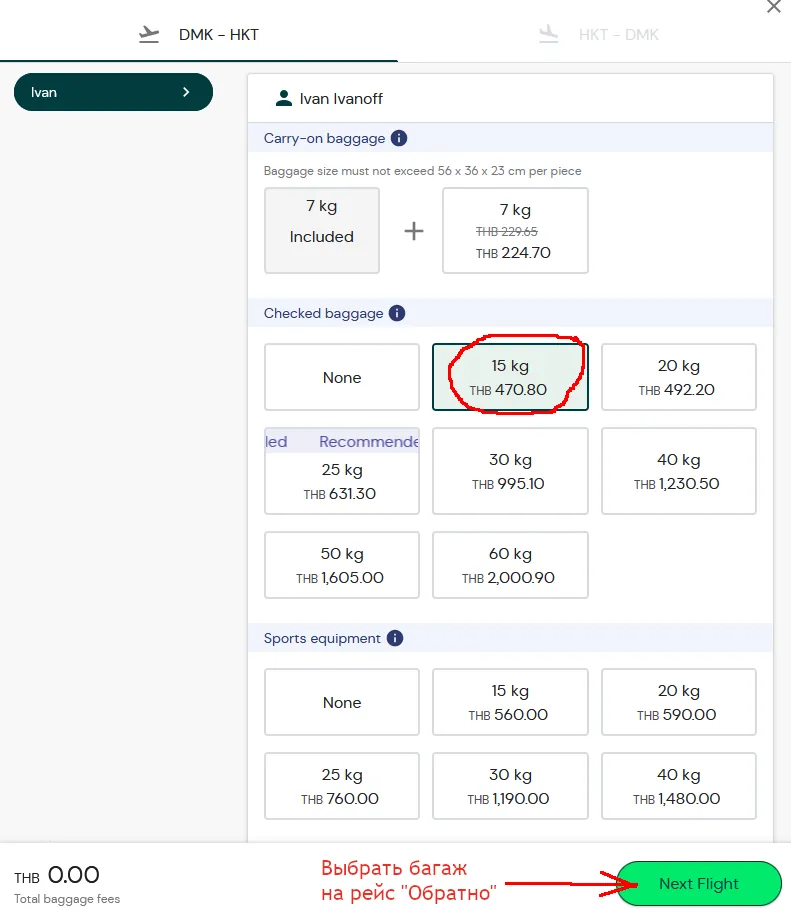Select 40 kg sports equipment THB 1,480.00
Image resolution: width=791 pixels, height=912 pixels.
[x=678, y=786]
